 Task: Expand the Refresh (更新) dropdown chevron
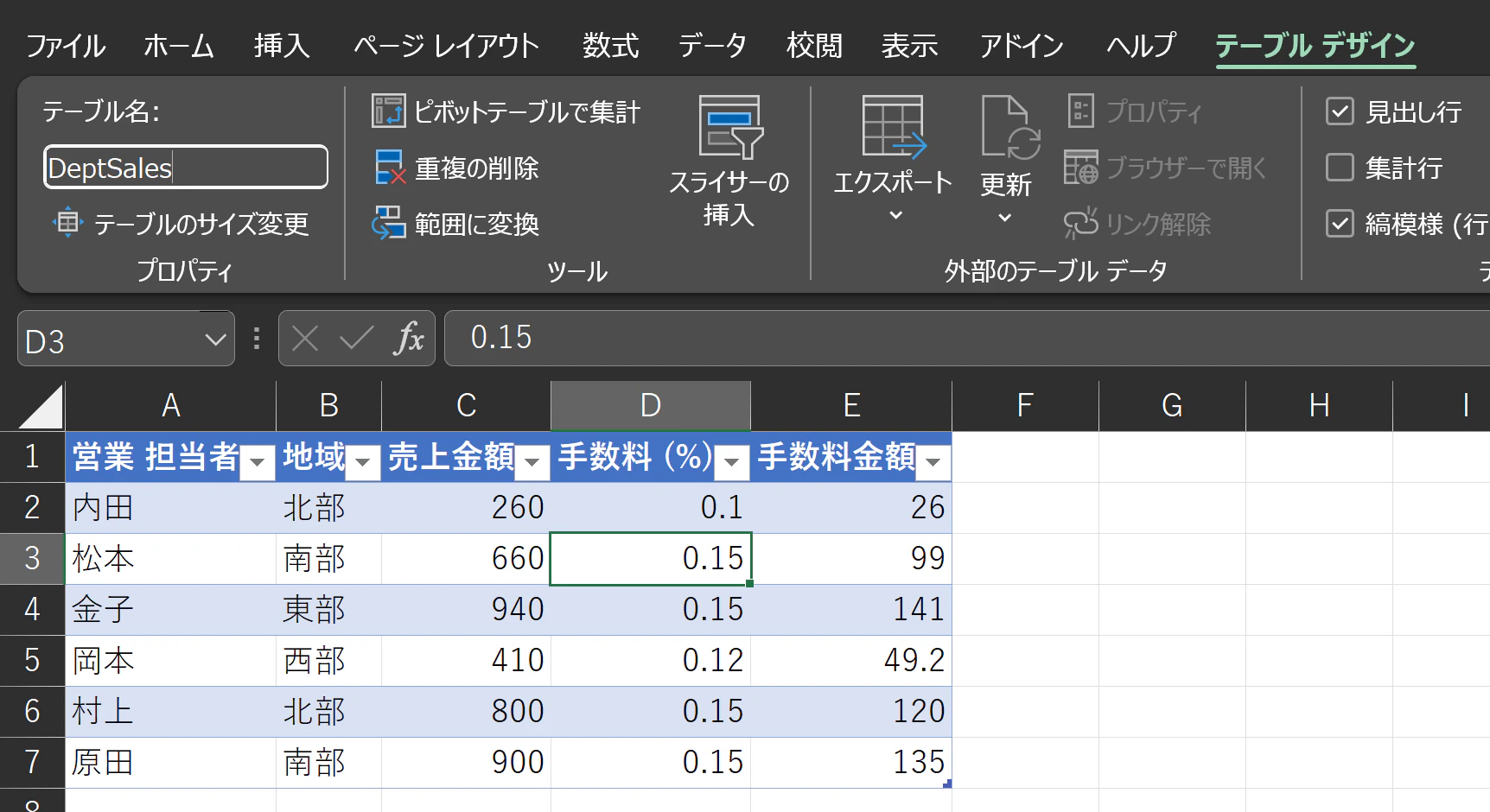1005,217
